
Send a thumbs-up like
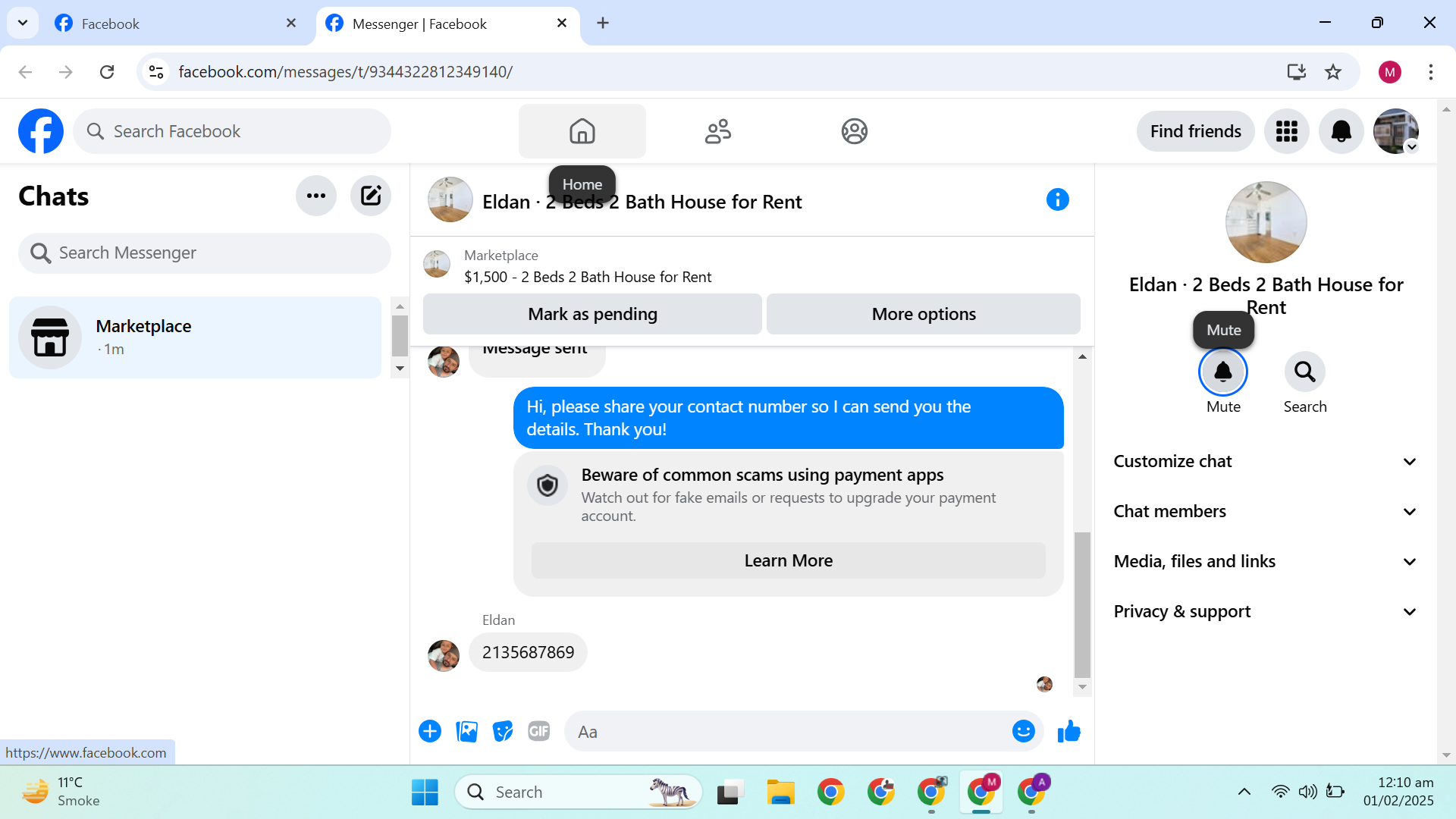tap(1069, 731)
